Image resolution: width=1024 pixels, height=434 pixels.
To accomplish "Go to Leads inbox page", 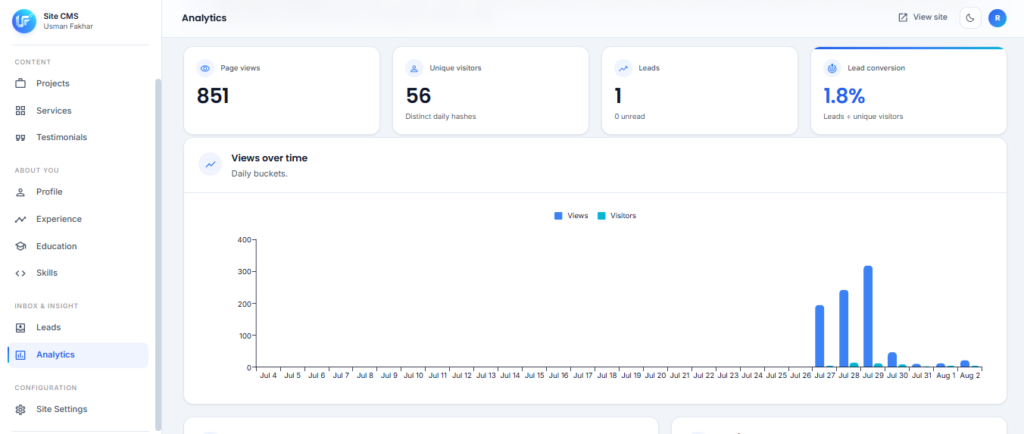I will coord(78,328).
